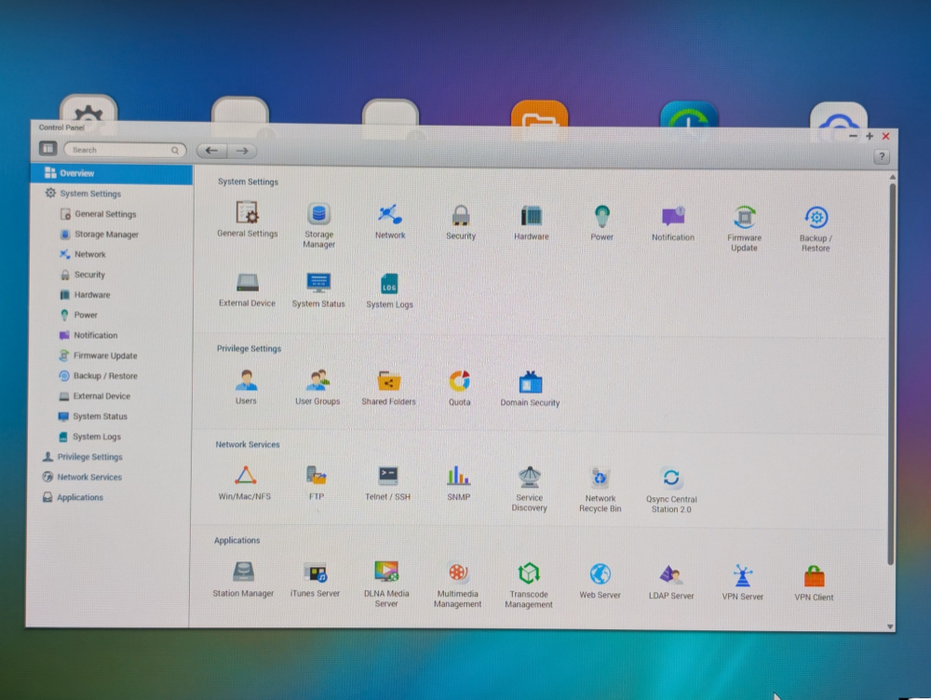
Task: Select Overview in the sidebar
Action: pos(112,173)
